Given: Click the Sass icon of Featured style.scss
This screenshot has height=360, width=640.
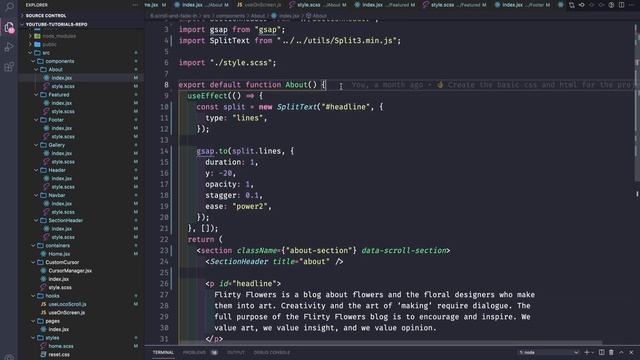Looking at the screenshot, I should tap(47, 111).
